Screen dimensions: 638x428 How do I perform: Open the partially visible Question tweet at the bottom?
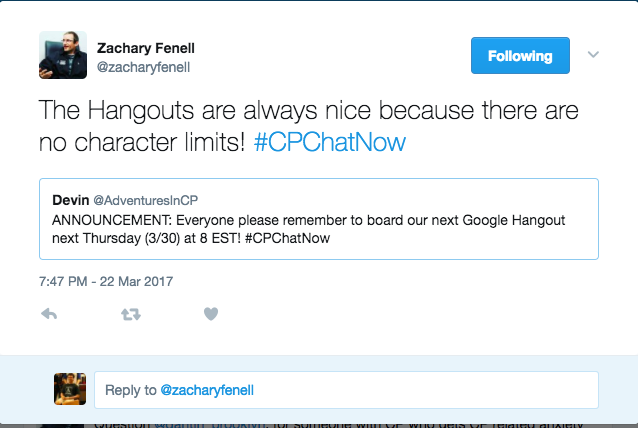click(x=340, y=422)
